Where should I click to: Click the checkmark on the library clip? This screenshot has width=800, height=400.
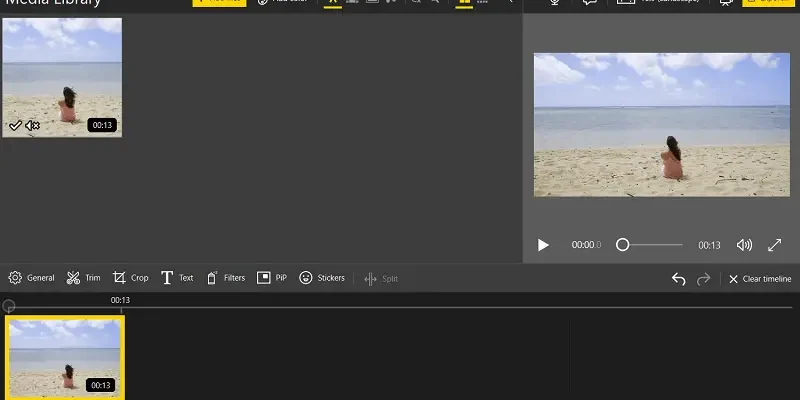[15, 126]
